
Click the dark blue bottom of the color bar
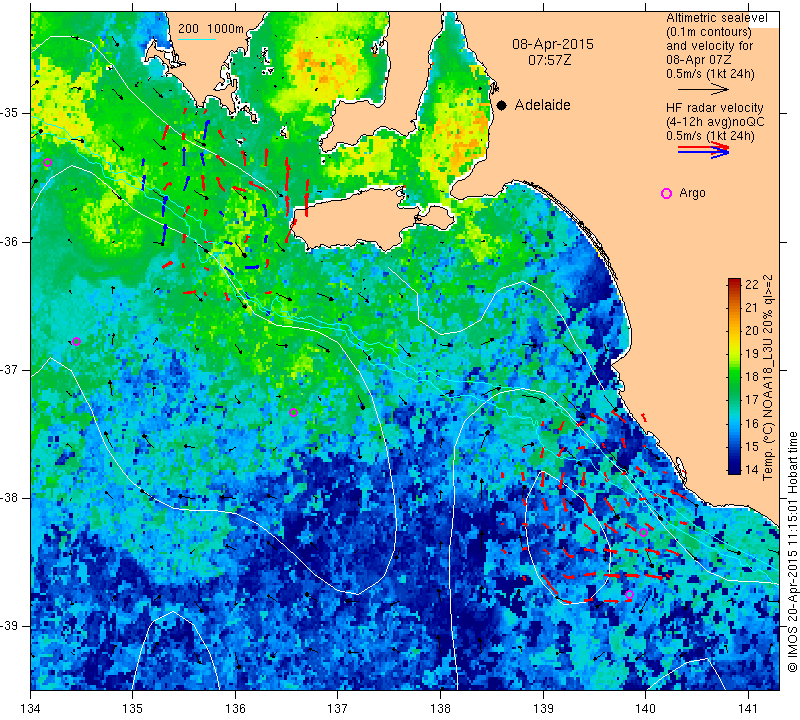click(x=734, y=470)
